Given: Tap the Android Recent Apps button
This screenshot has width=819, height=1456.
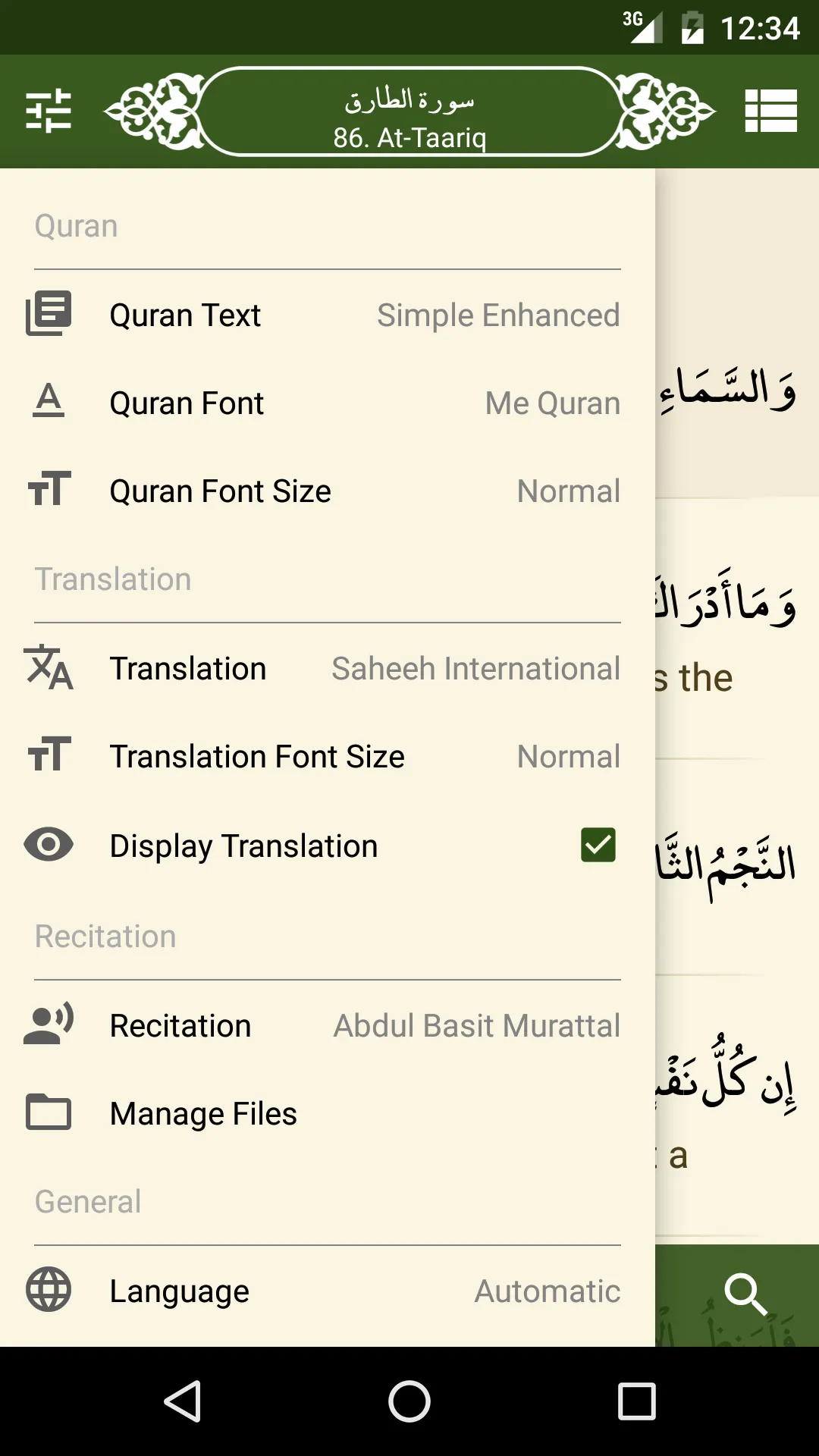Looking at the screenshot, I should tap(637, 1401).
